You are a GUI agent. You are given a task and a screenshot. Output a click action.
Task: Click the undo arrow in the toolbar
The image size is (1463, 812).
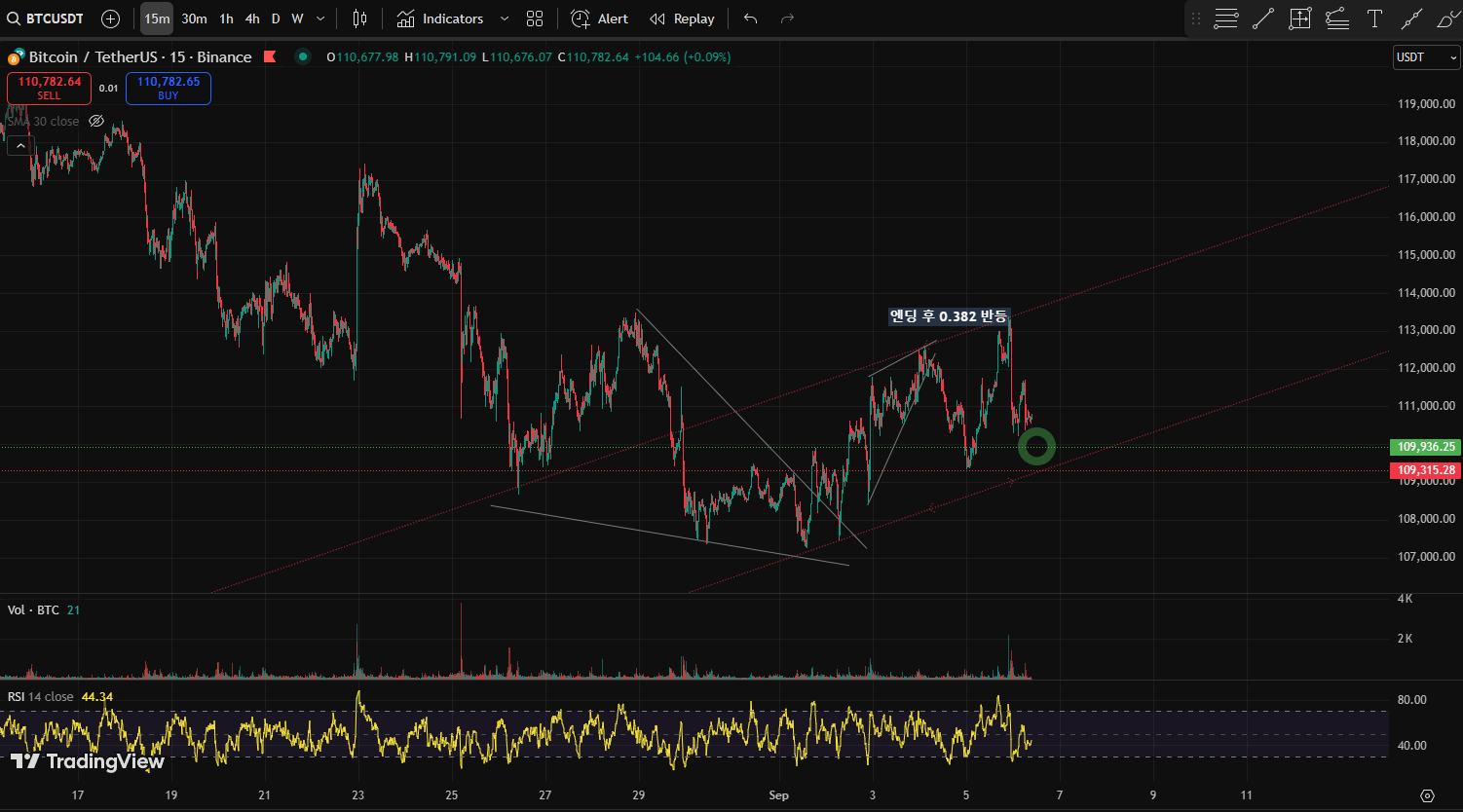pos(750,18)
